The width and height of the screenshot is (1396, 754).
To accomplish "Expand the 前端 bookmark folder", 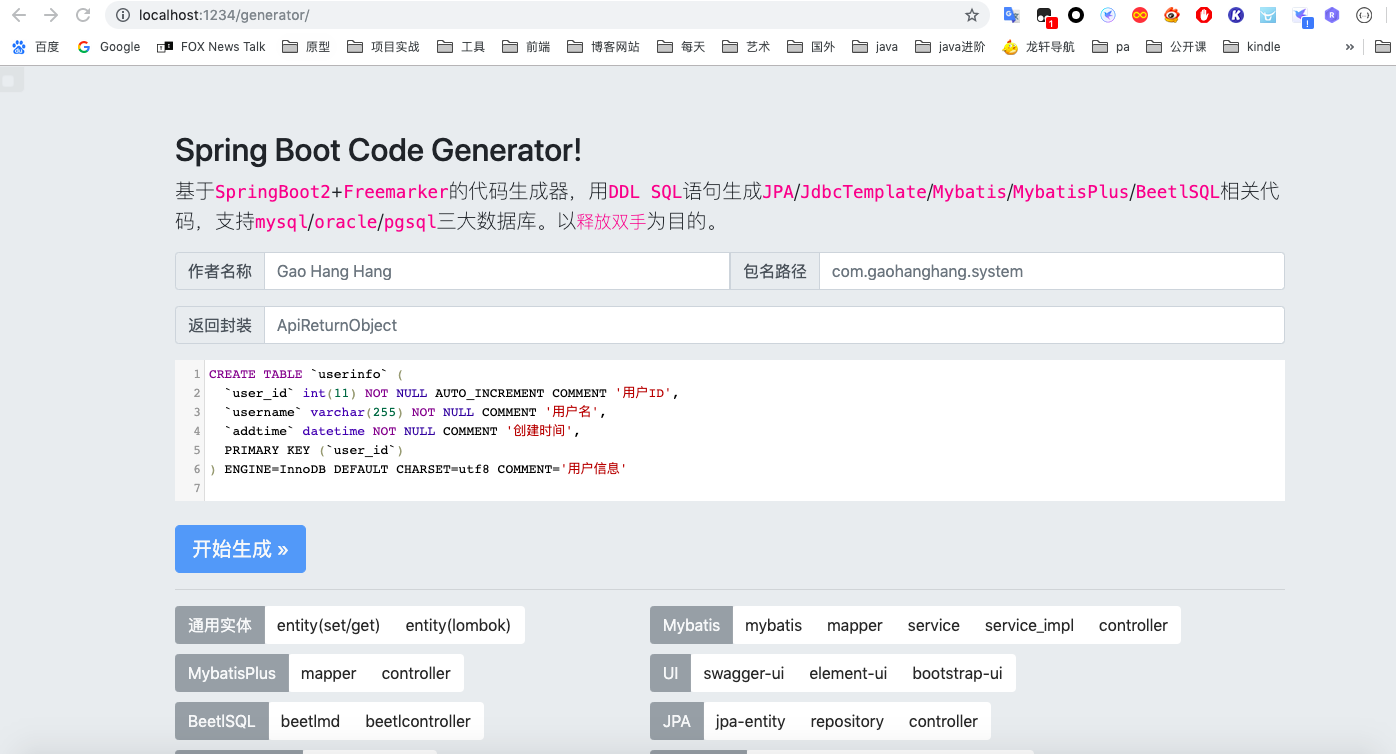I will click(x=526, y=46).
